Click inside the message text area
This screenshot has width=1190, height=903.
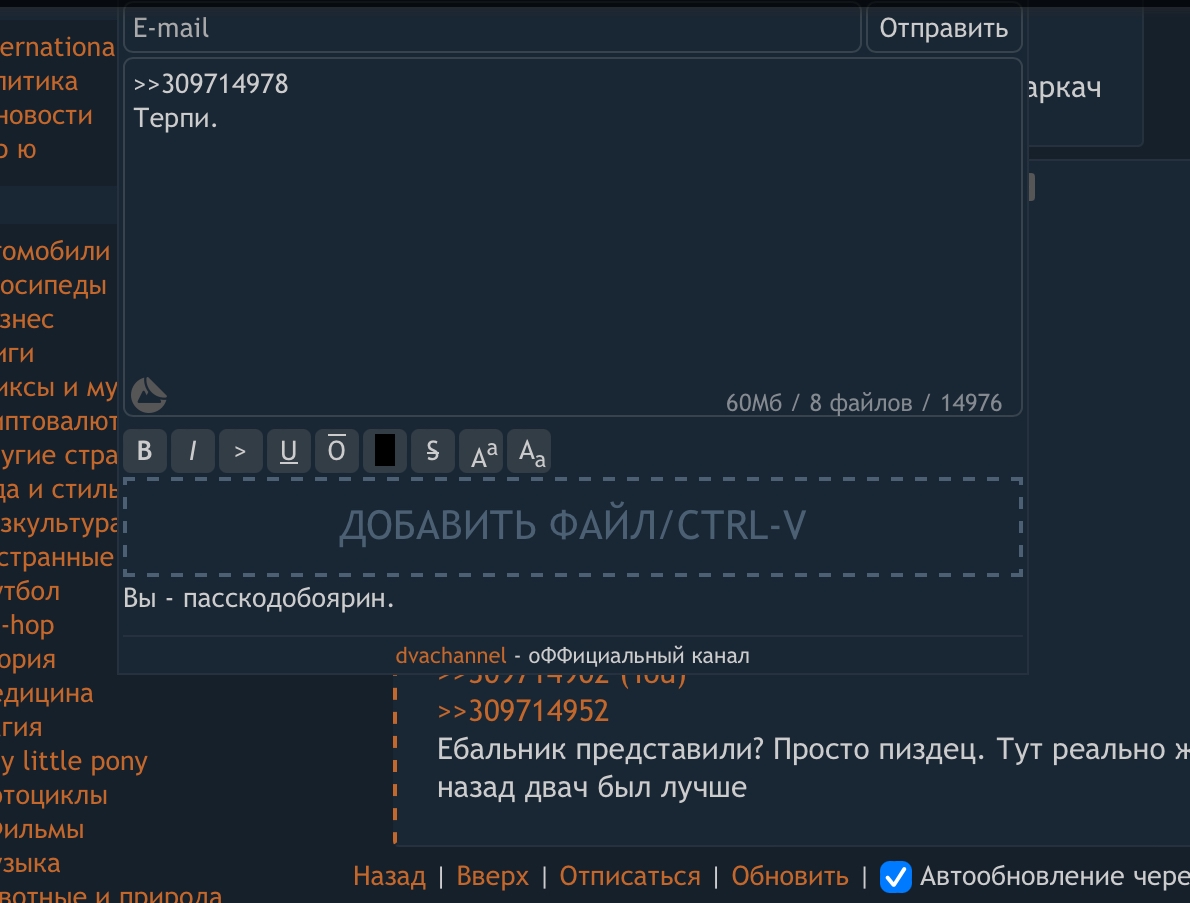click(573, 237)
